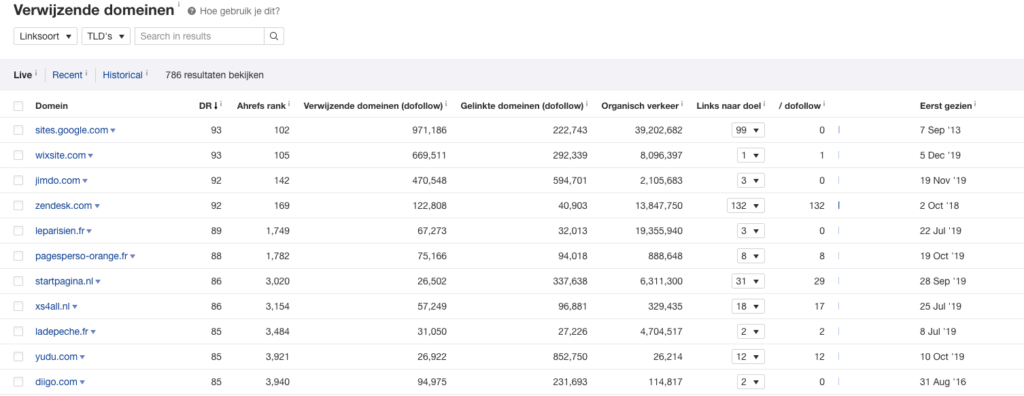Click the dofollow bar for zendesk.com row
The height and width of the screenshot is (396, 1024).
coord(839,205)
